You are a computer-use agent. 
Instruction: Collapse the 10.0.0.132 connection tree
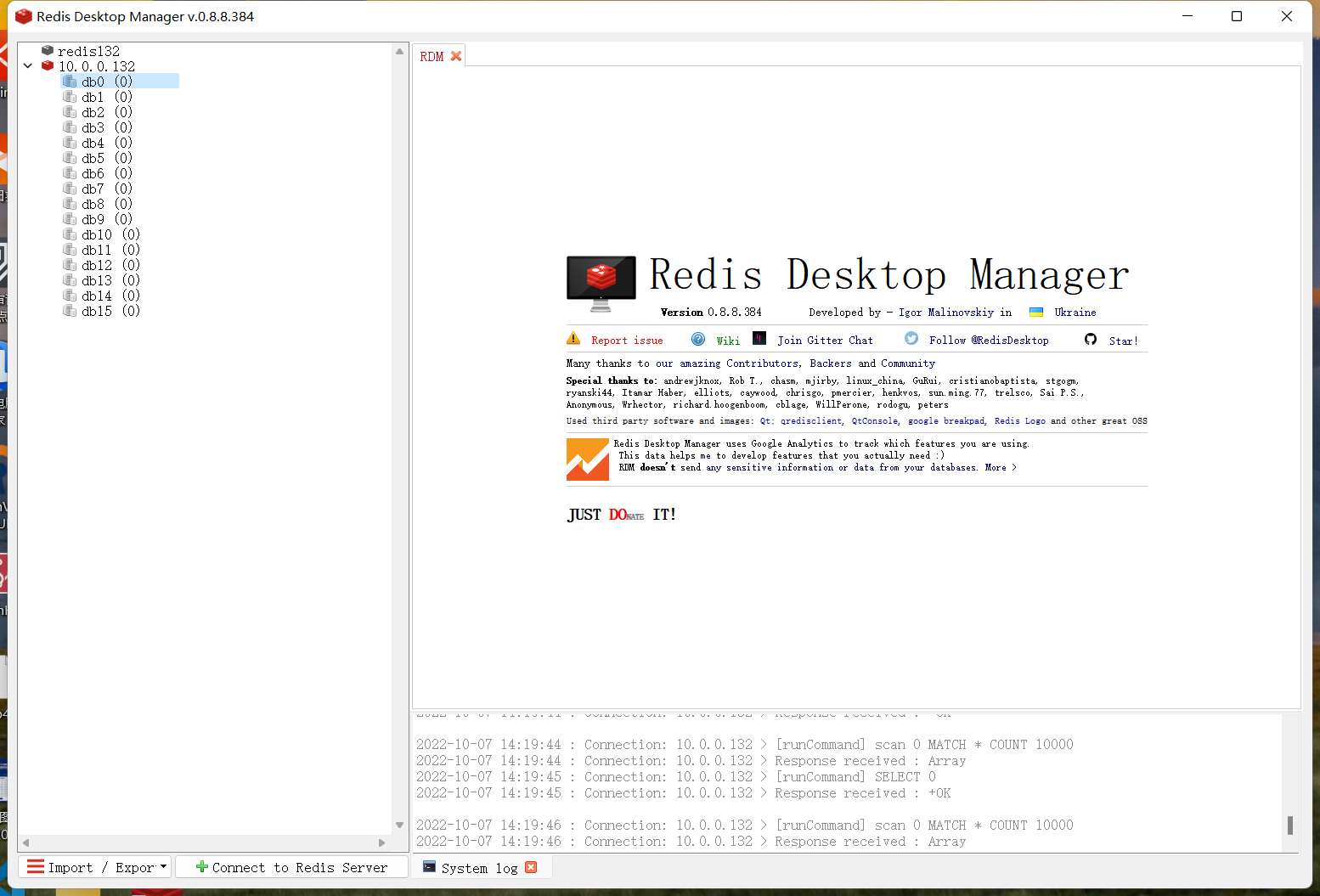point(27,65)
